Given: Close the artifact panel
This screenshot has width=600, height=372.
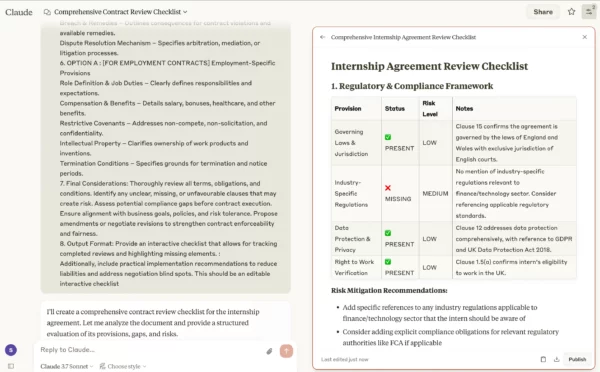Looking at the screenshot, I should click(584, 37).
